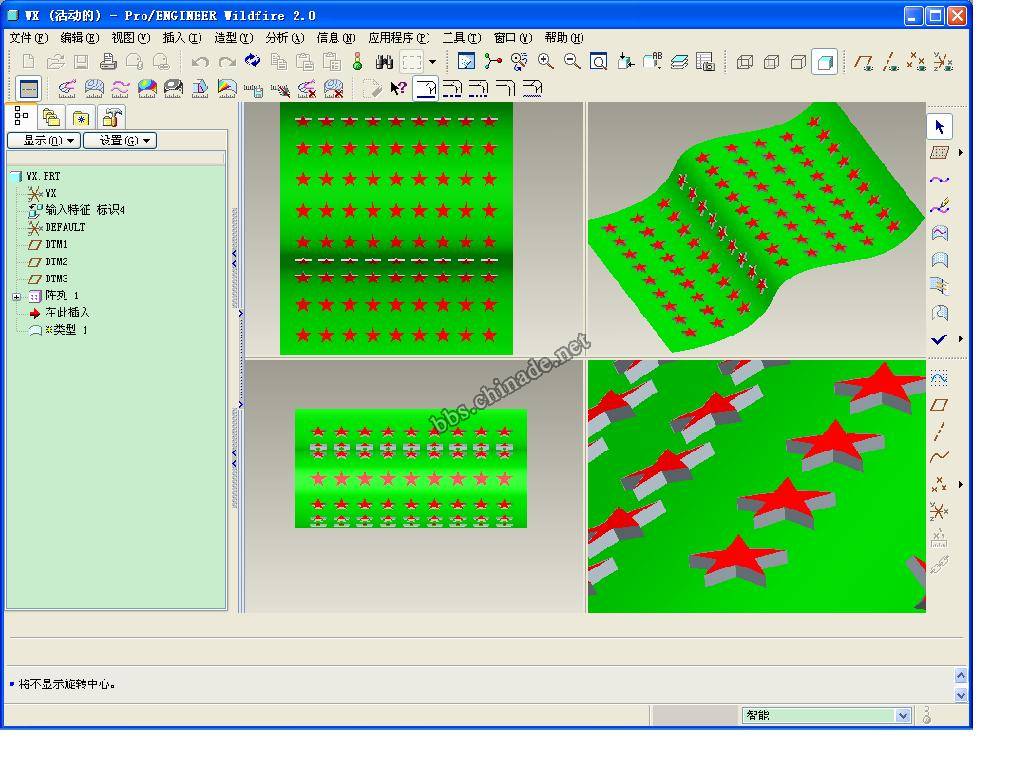1024x768 pixels.
Task: Click the Repaint screen icon
Action: coord(466,61)
